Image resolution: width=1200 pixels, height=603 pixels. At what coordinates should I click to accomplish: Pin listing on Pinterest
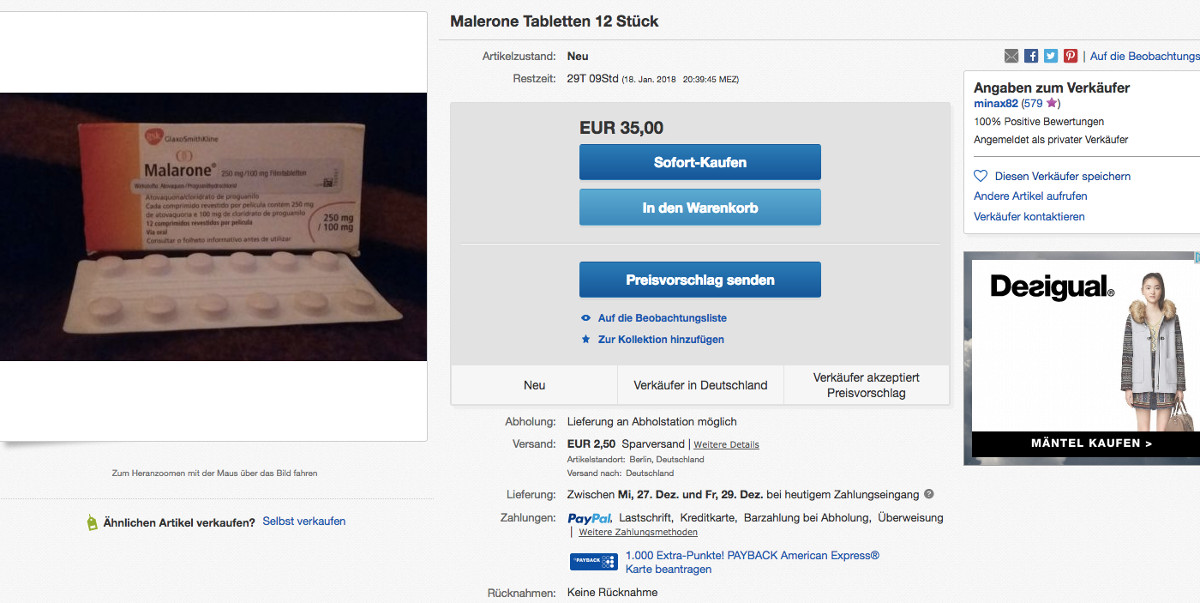(1070, 56)
